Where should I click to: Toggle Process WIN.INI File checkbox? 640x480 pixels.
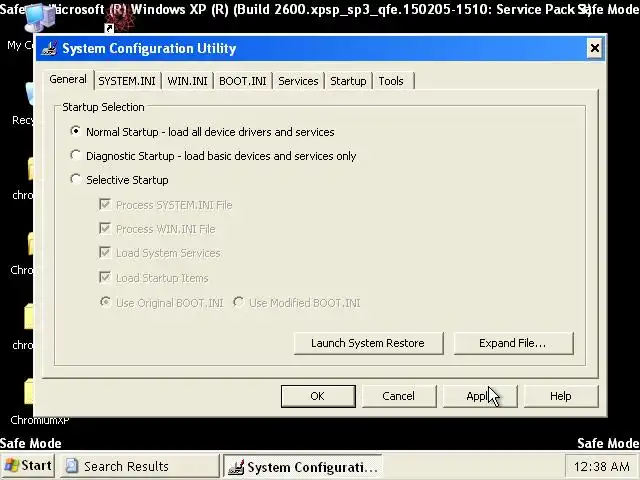click(x=105, y=228)
